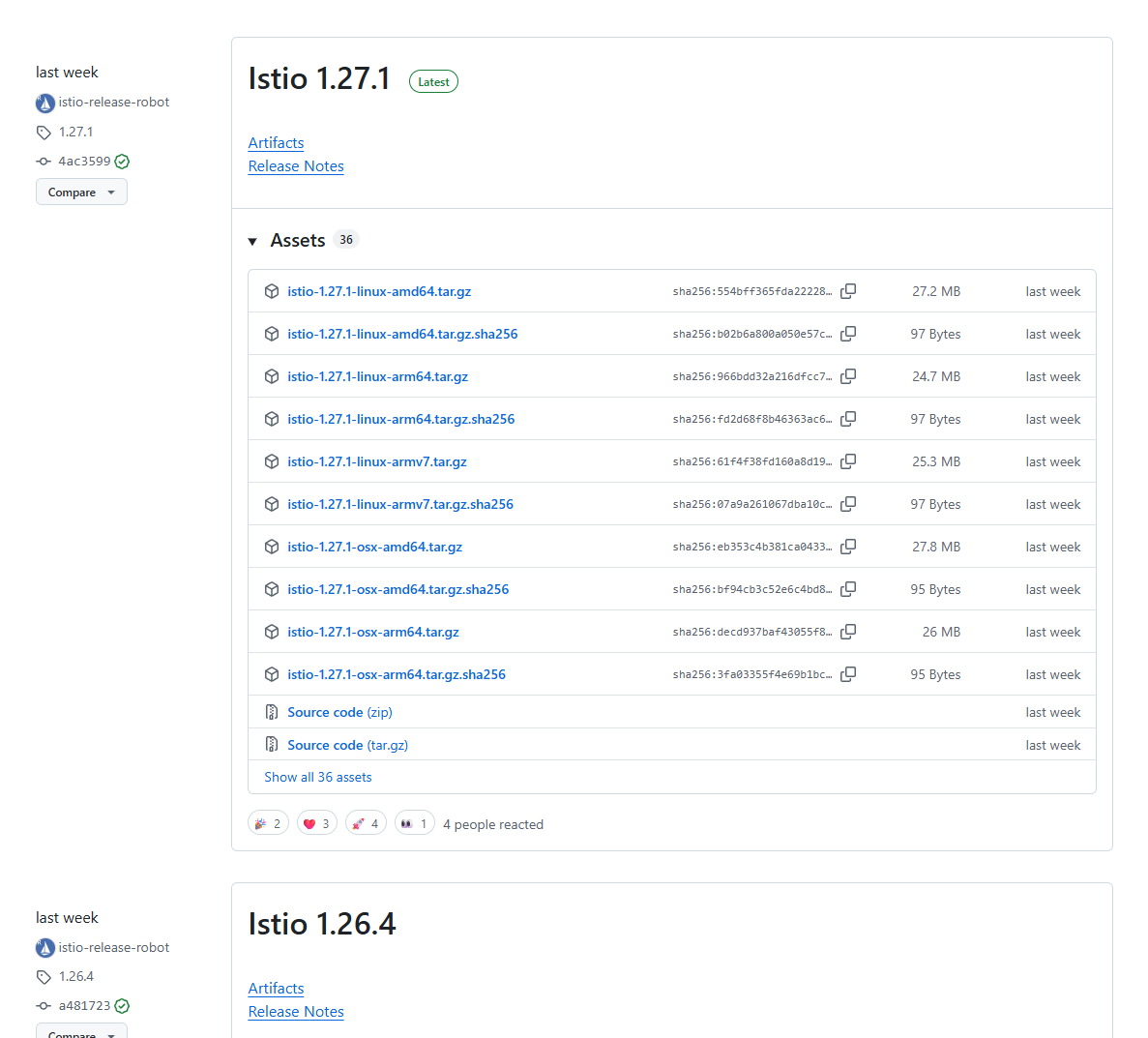
Task: Open Release Notes link under Istio 1.26.4
Action: click(296, 1011)
